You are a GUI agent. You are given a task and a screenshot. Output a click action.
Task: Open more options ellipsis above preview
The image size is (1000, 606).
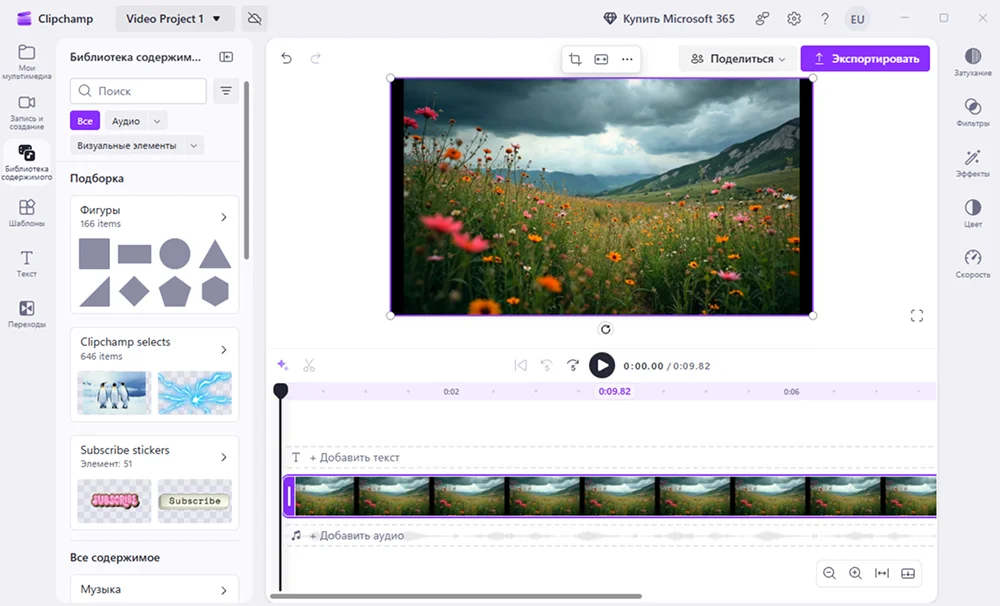coord(627,59)
